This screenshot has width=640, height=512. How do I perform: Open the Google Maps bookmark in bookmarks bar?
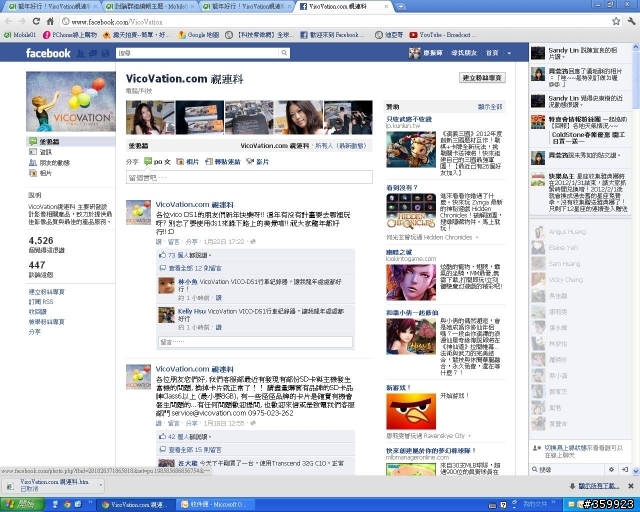pyautogui.click(x=199, y=35)
